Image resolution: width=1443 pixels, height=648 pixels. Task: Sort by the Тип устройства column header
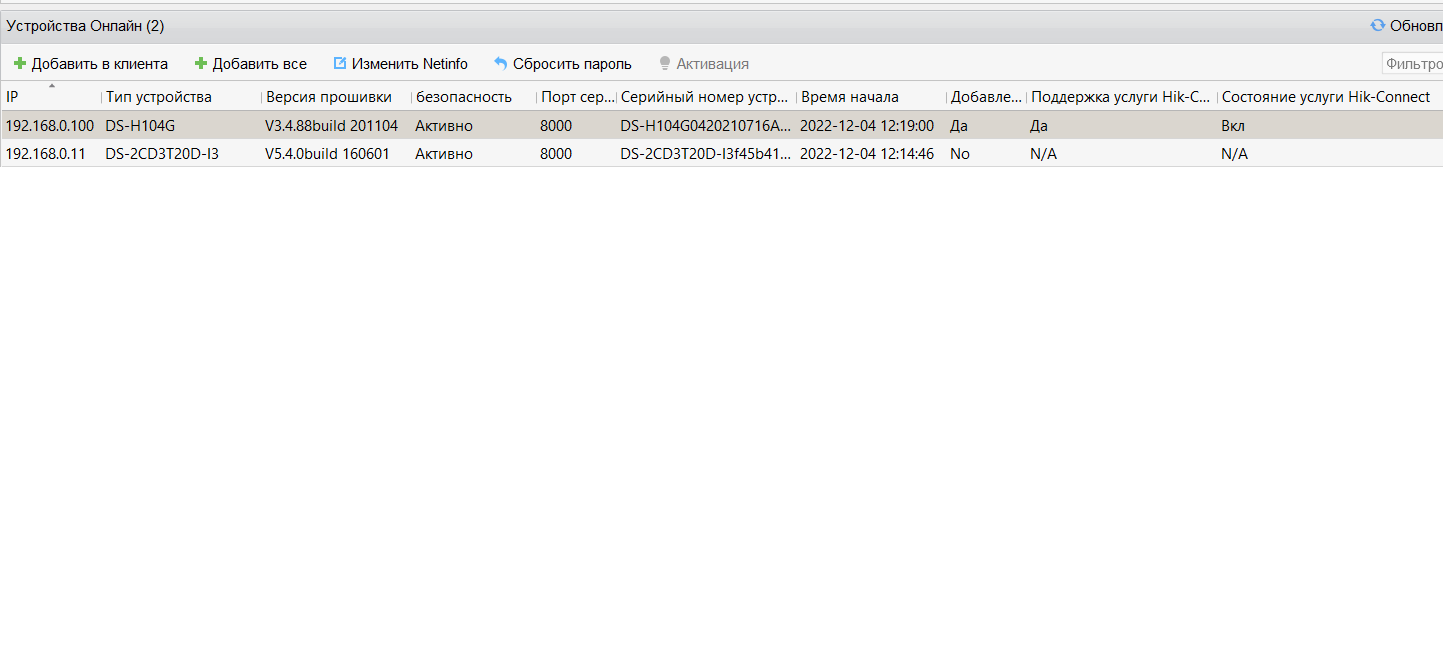[180, 97]
